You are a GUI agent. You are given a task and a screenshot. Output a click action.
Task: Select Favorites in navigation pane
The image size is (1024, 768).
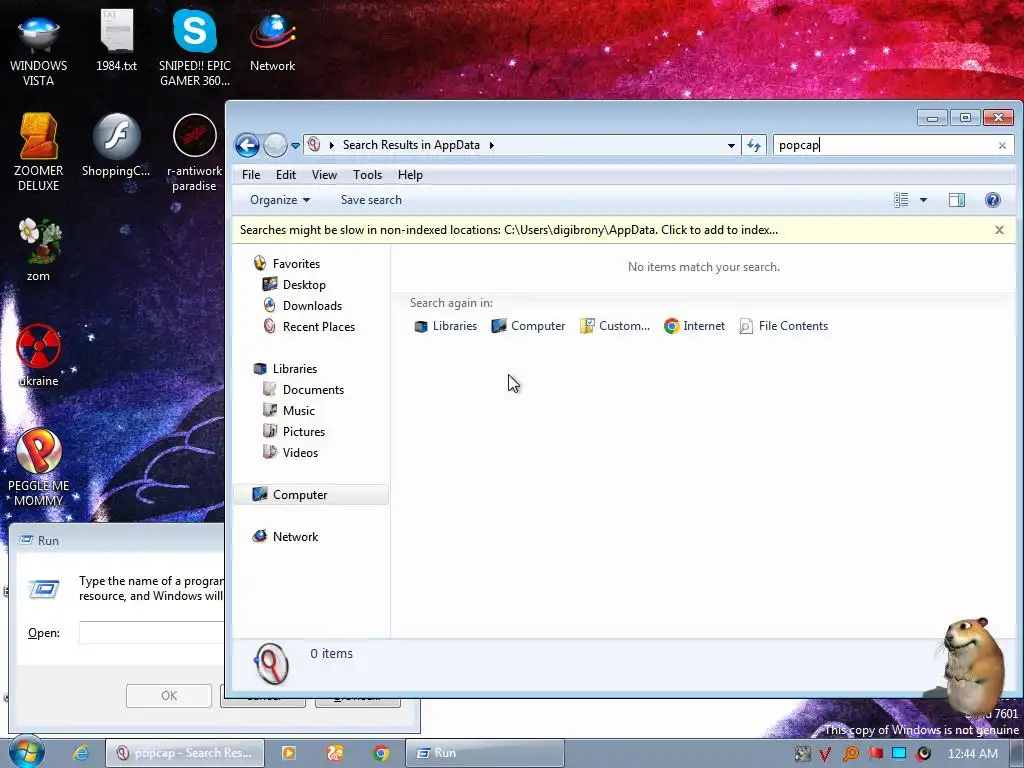pyautogui.click(x=287, y=263)
